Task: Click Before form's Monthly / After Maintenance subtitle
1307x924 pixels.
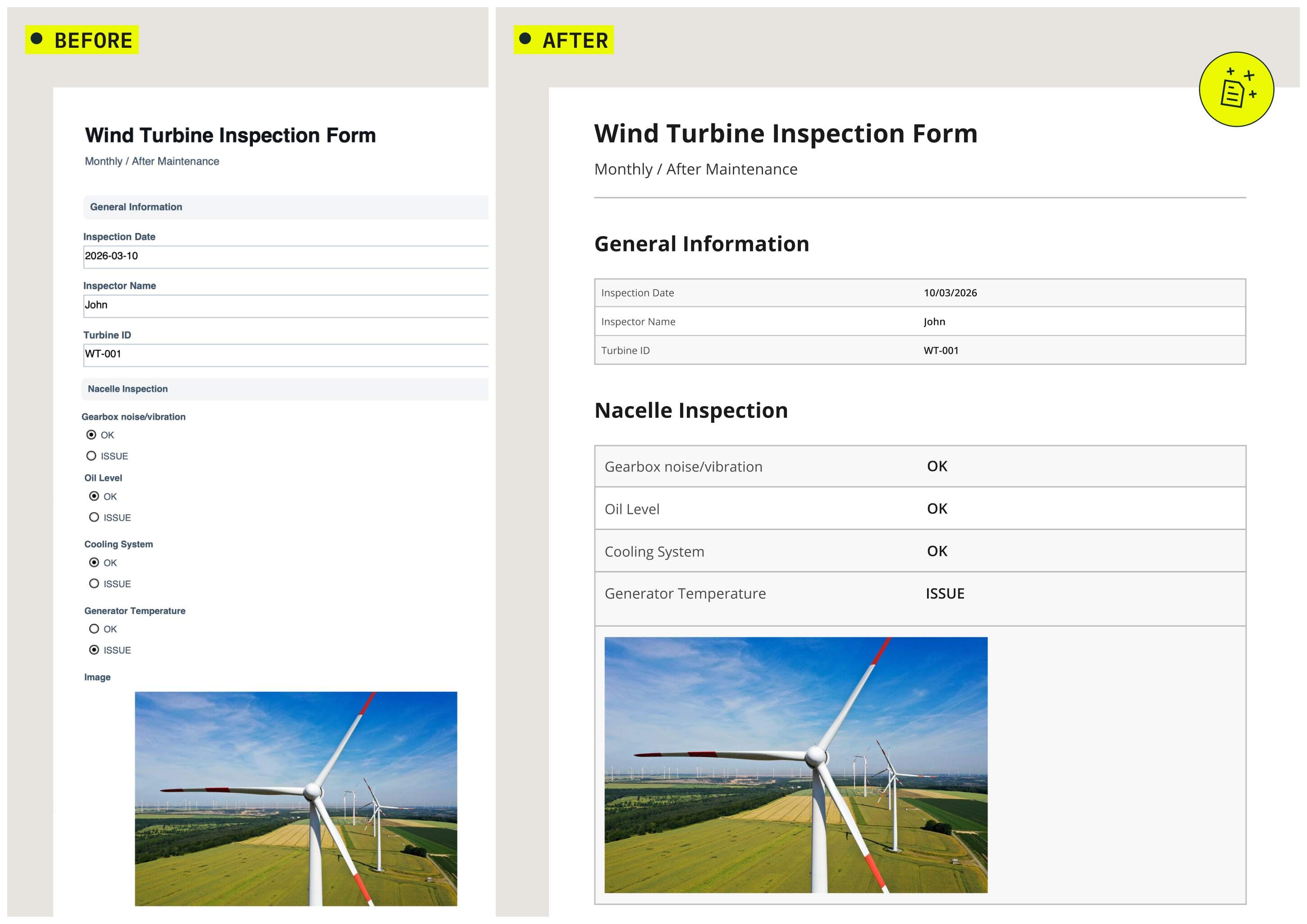Action: tap(152, 161)
